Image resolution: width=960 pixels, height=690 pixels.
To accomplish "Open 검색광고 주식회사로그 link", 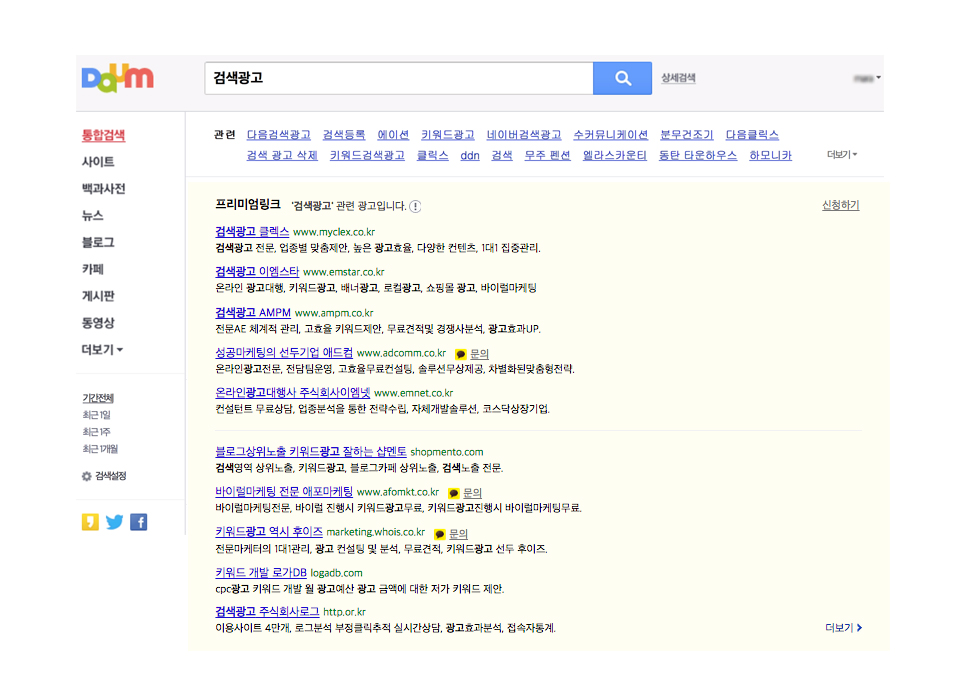I will coord(267,612).
